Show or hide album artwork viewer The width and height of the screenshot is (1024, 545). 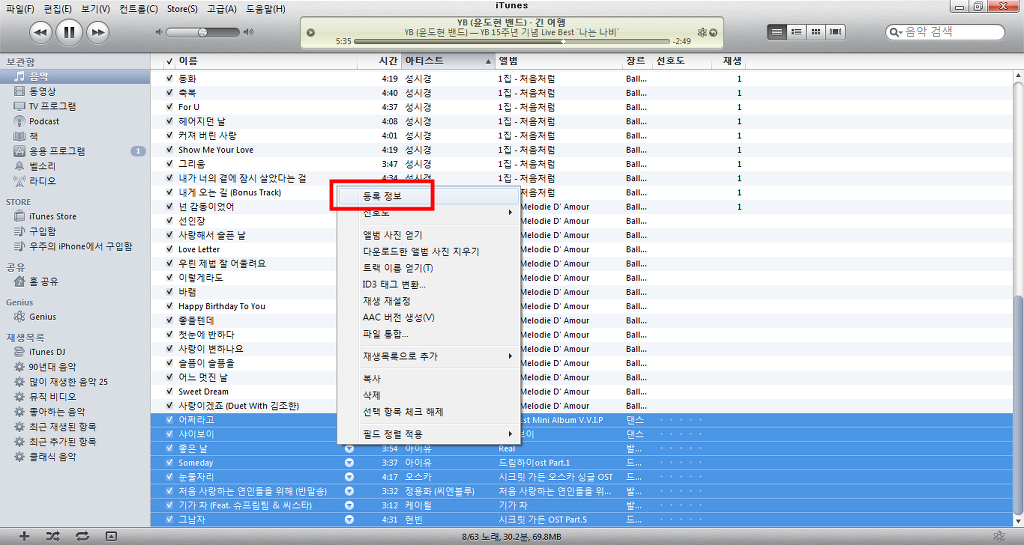[111, 536]
